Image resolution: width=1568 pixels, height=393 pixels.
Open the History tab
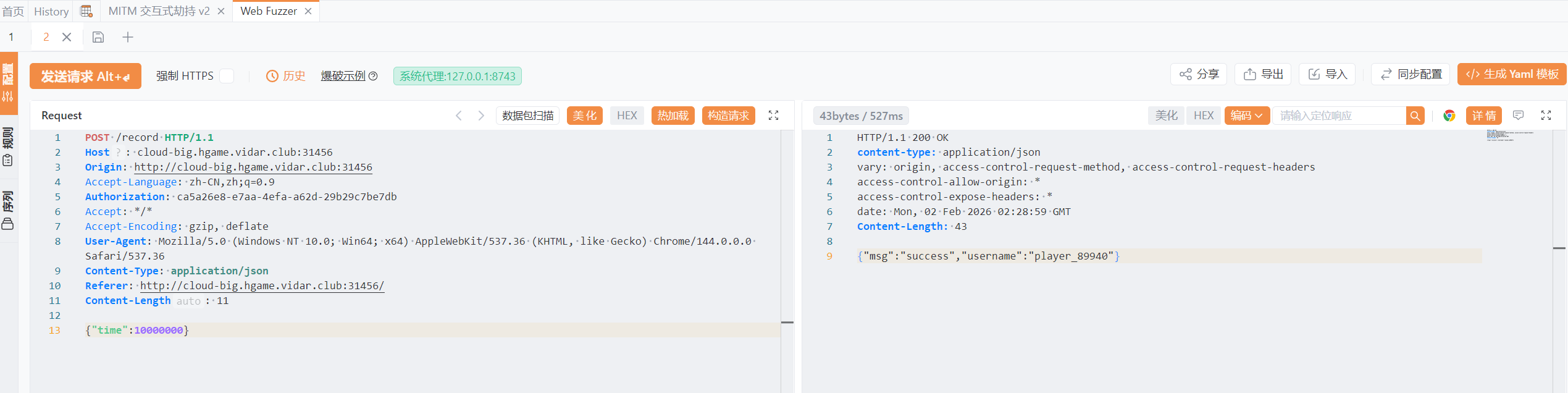coord(51,11)
